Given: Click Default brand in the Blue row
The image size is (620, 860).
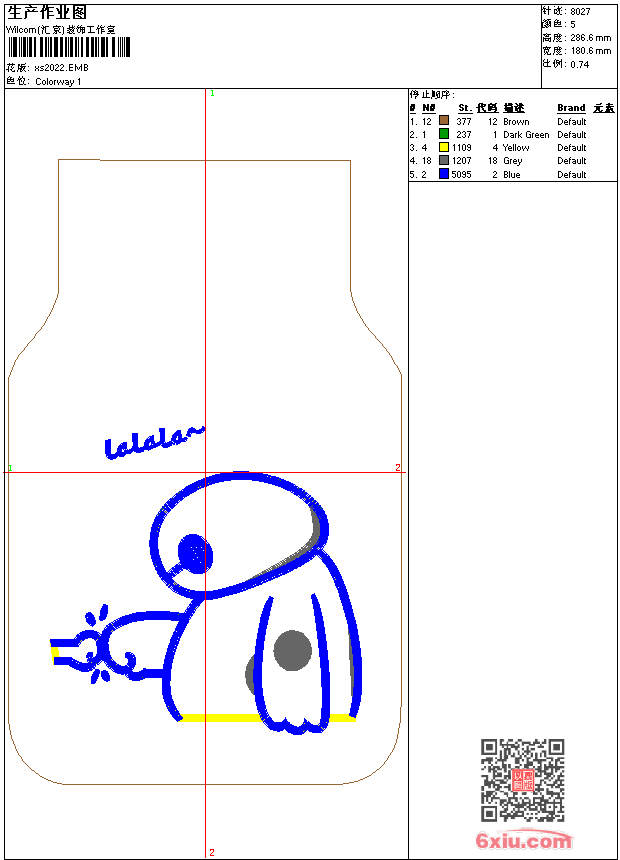Looking at the screenshot, I should (x=572, y=175).
